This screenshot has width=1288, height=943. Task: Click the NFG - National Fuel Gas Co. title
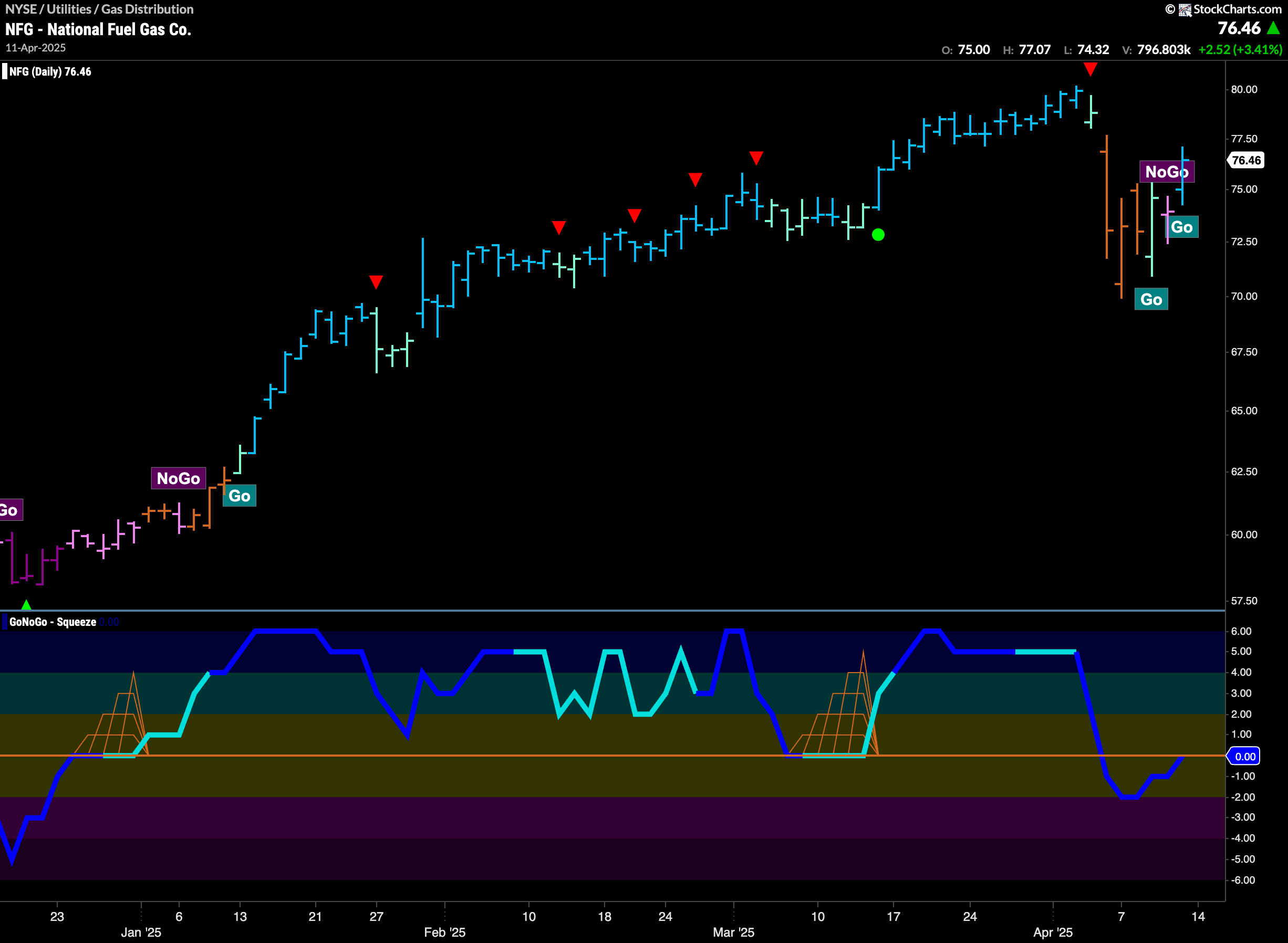pyautogui.click(x=98, y=30)
